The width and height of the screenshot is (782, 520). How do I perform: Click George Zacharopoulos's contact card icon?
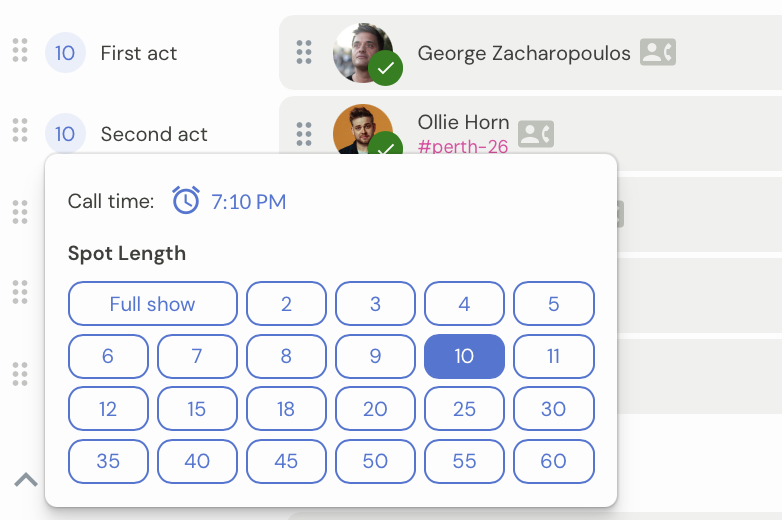[657, 52]
